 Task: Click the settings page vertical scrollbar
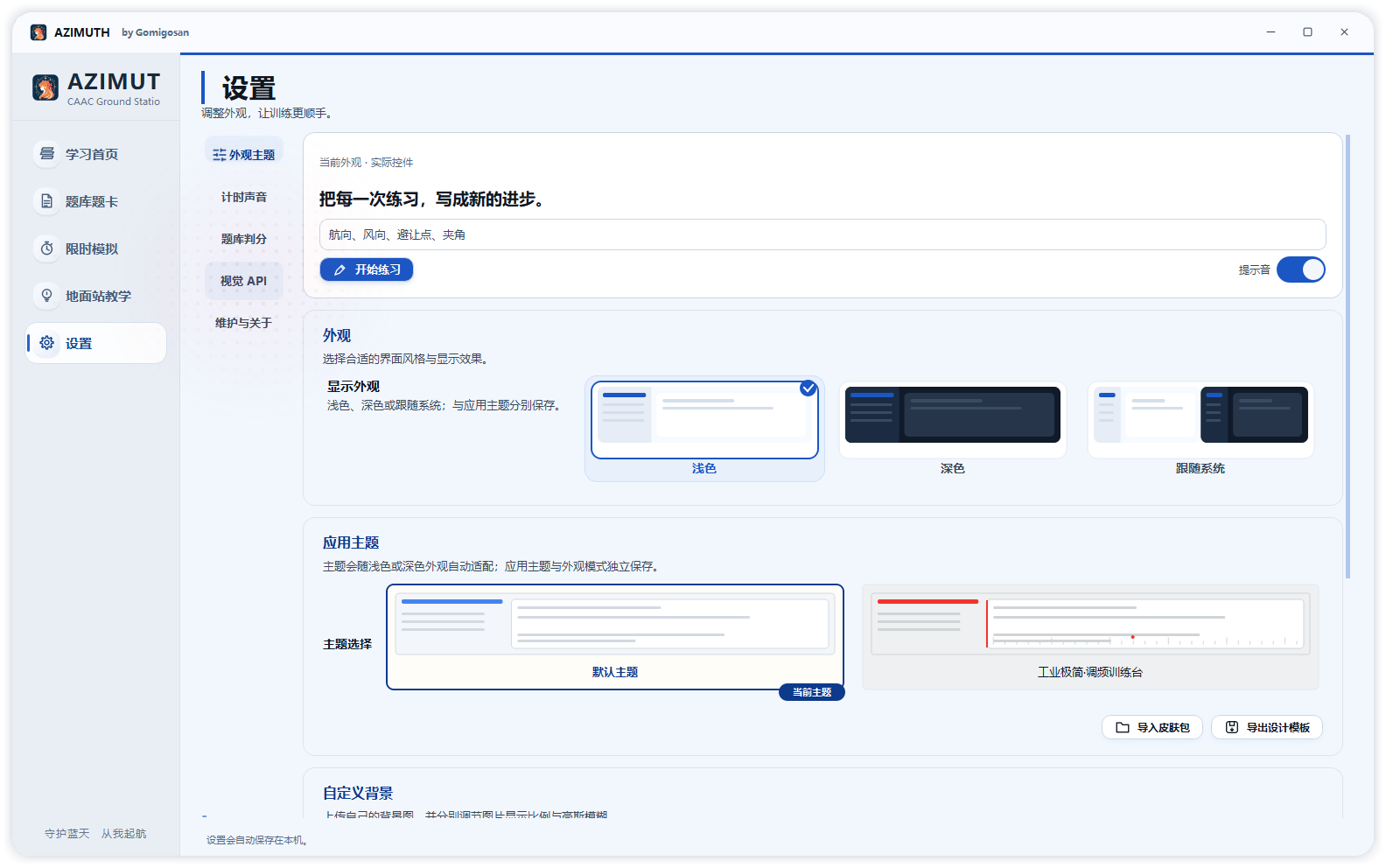click(x=1347, y=356)
